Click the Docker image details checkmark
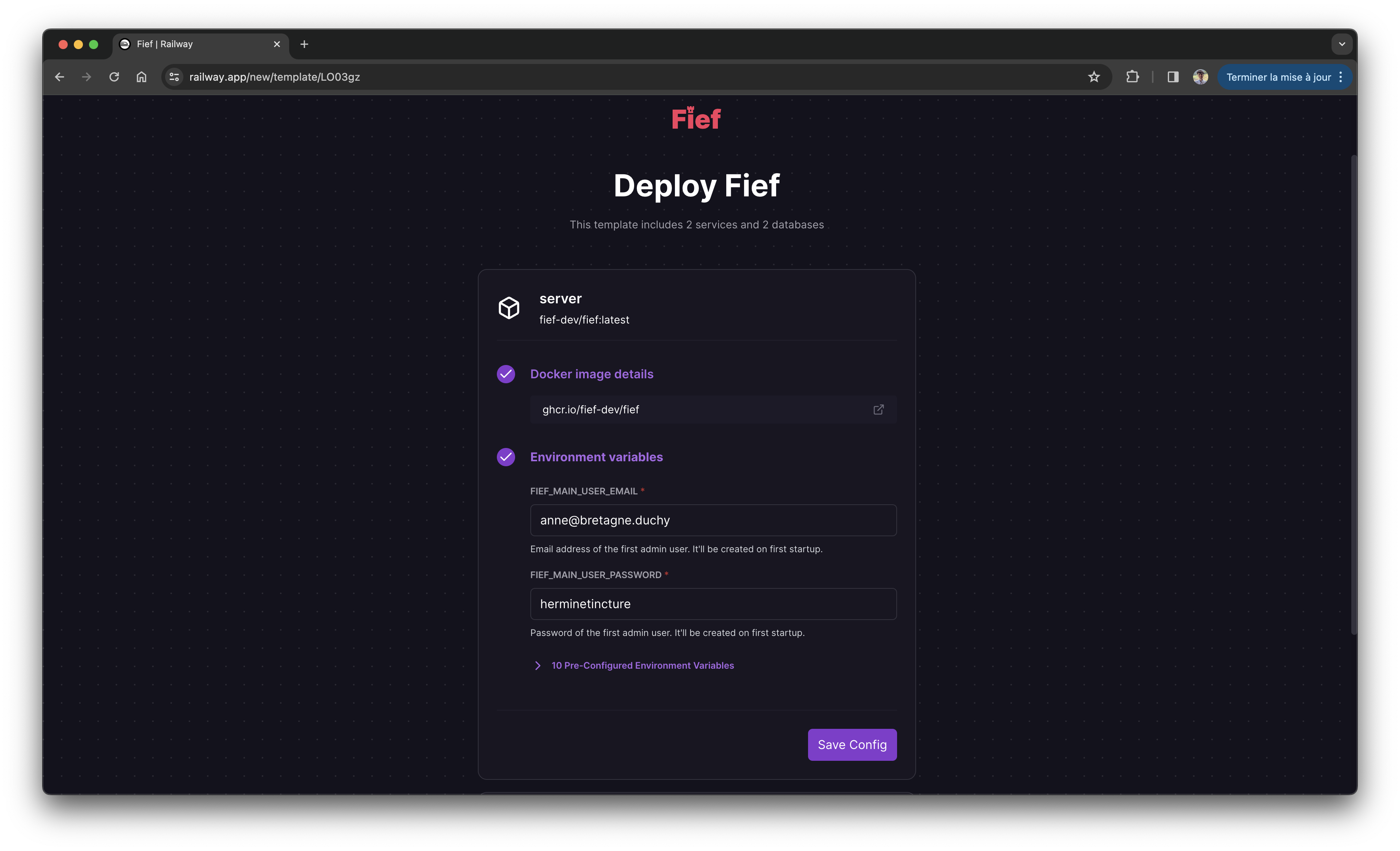Image resolution: width=1400 pixels, height=851 pixels. pos(506,374)
